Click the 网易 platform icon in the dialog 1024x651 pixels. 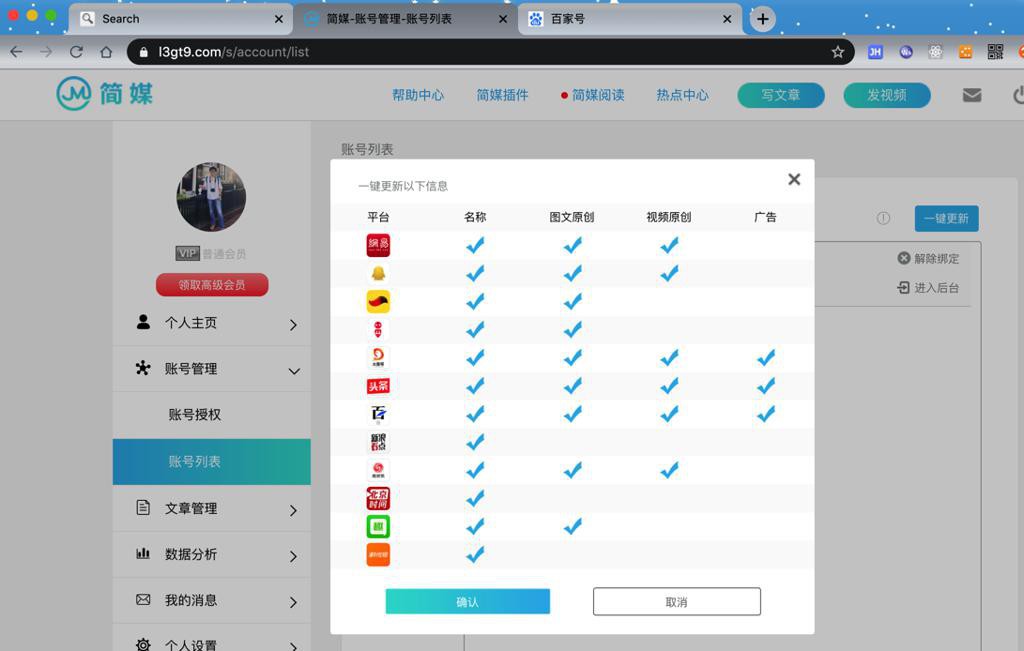click(x=378, y=246)
